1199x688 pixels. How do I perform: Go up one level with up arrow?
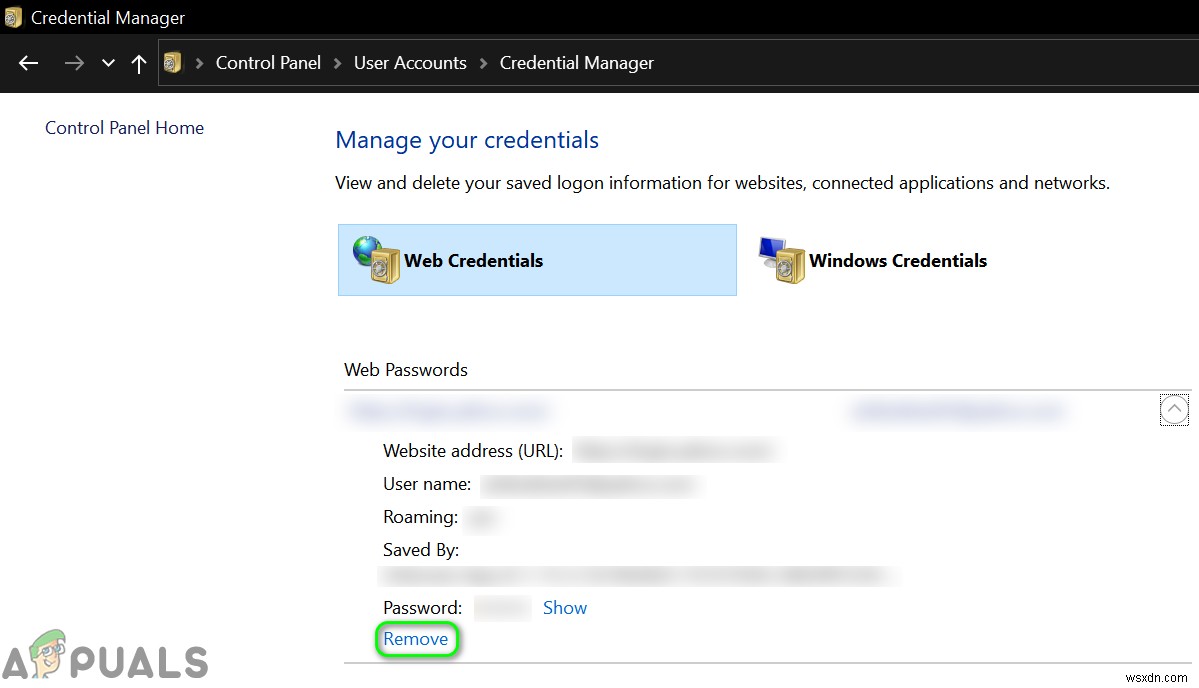tap(138, 63)
